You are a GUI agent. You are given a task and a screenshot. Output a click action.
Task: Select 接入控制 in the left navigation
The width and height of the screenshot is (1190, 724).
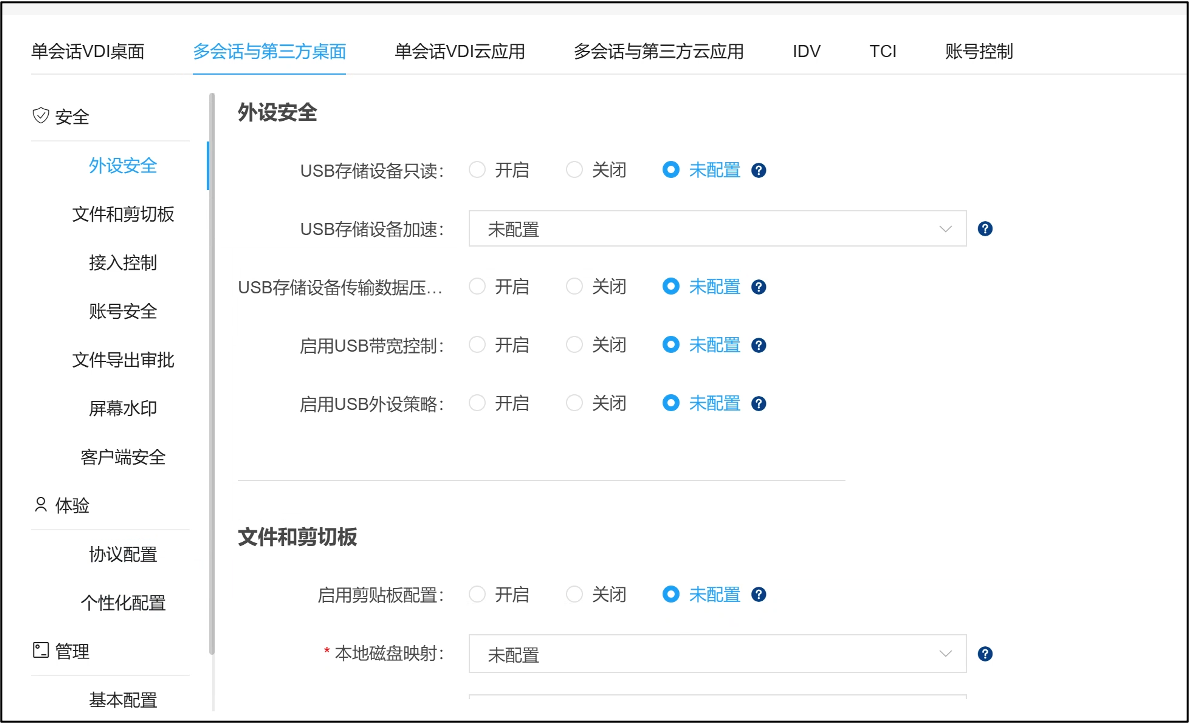pyautogui.click(x=122, y=263)
